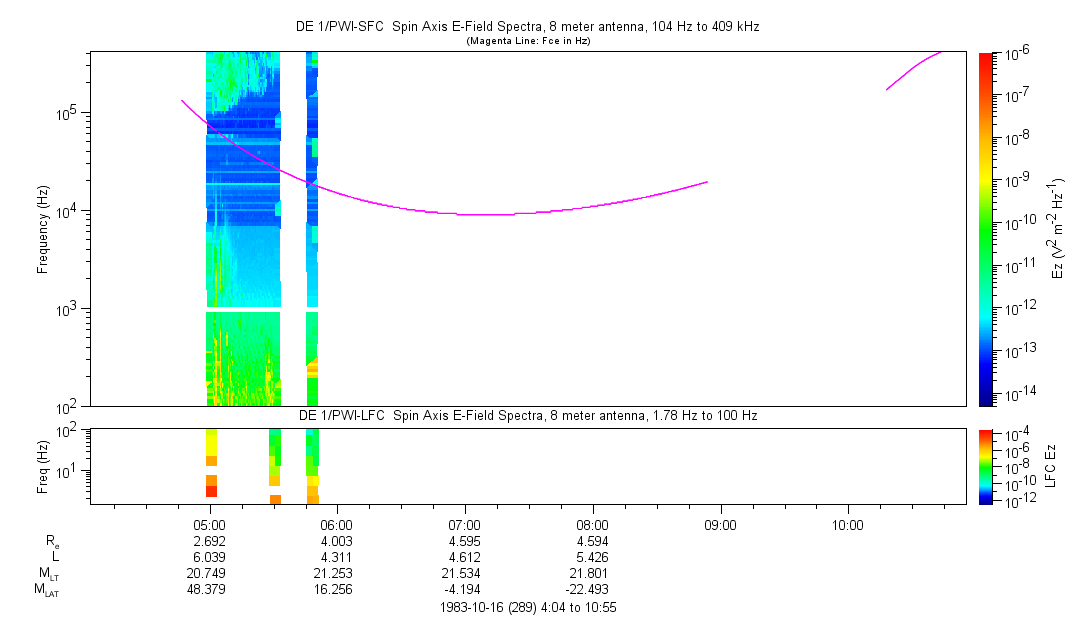Screen dimensions: 1083x620
Task: Click the vertical Frequency (Hz) axis label
Action: pyautogui.click(x=43, y=229)
